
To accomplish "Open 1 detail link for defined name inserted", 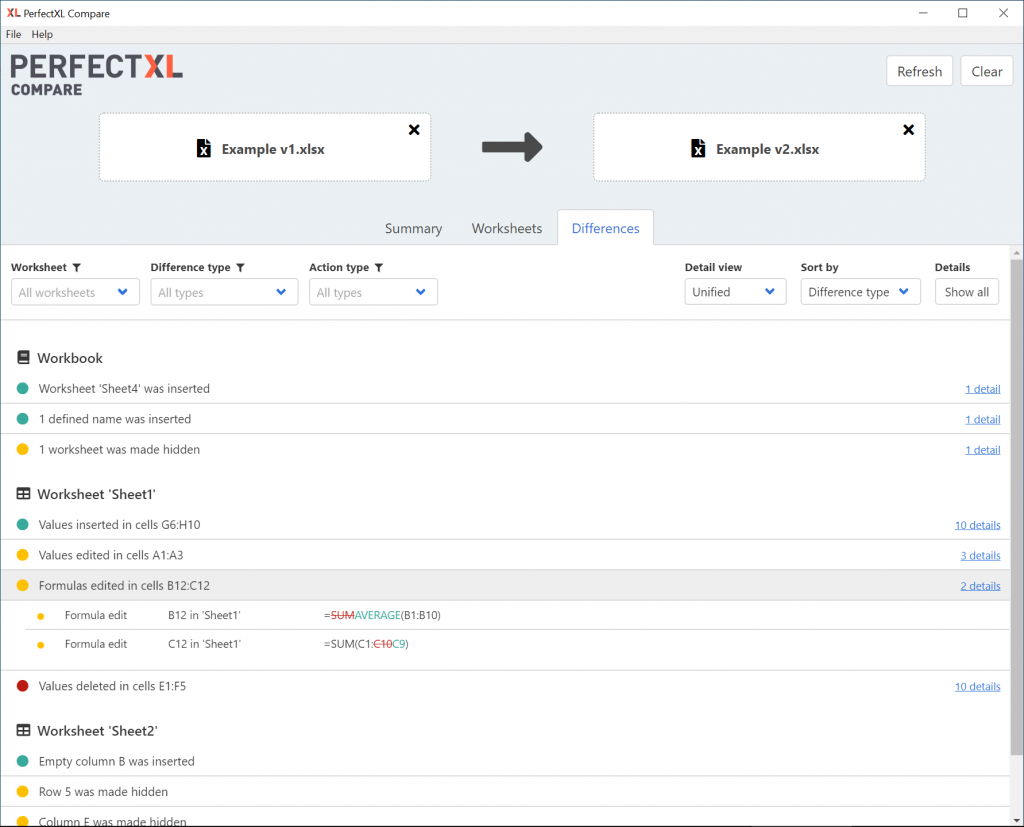I will [983, 419].
